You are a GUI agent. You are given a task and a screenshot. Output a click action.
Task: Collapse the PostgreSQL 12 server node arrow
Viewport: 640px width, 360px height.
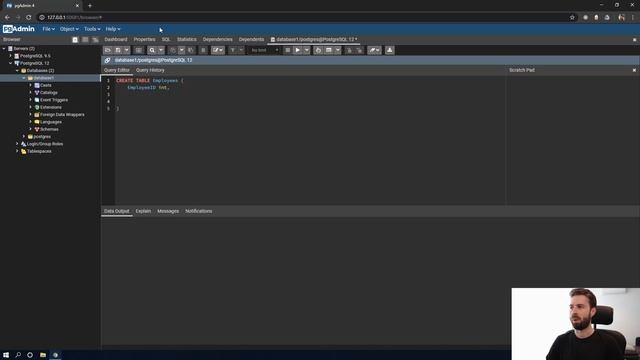point(11,63)
